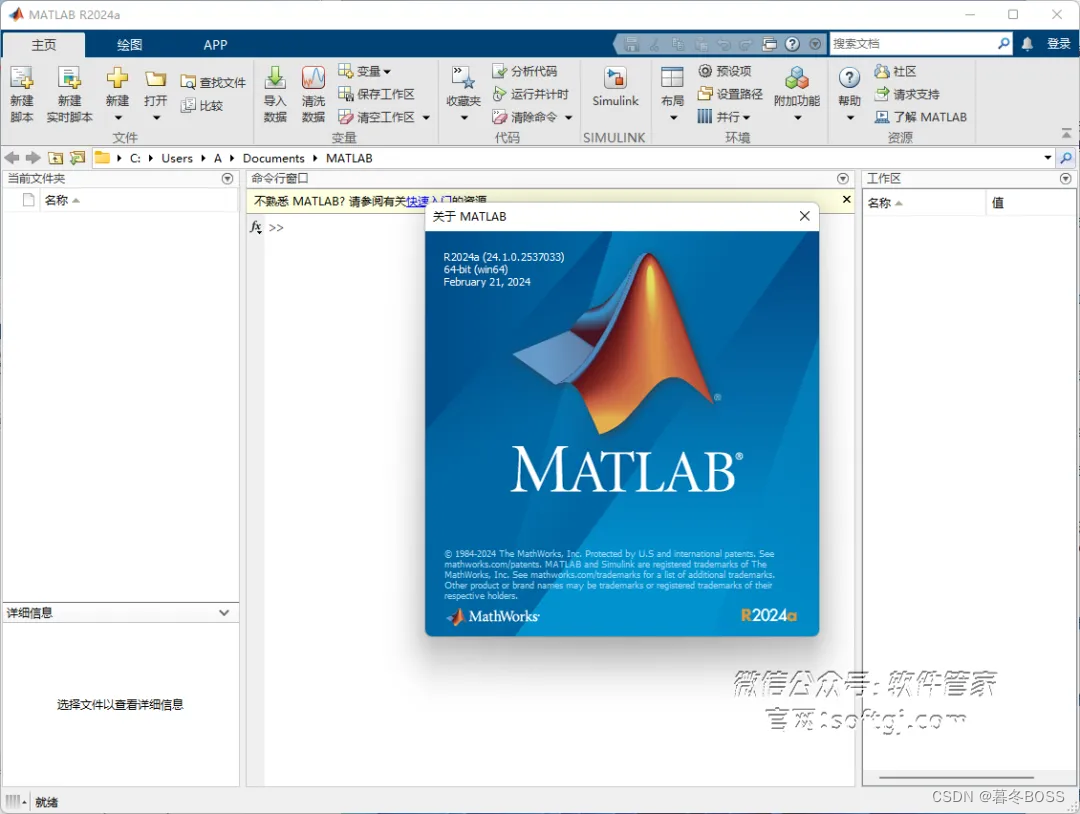The image size is (1080, 814).
Task: Collapse the toolstrip ribbon
Action: coord(1066,133)
